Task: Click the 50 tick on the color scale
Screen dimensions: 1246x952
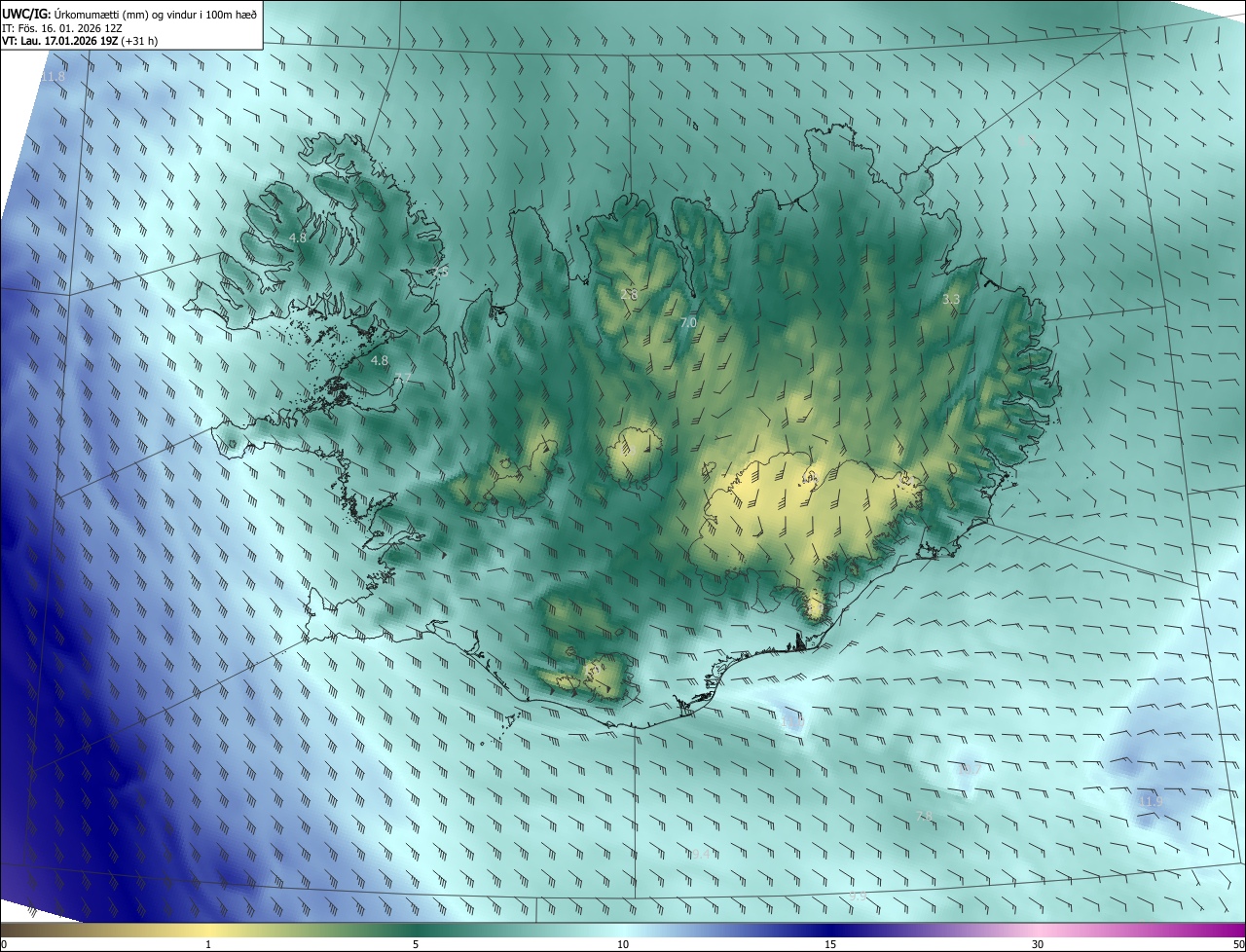Action: 1238,945
